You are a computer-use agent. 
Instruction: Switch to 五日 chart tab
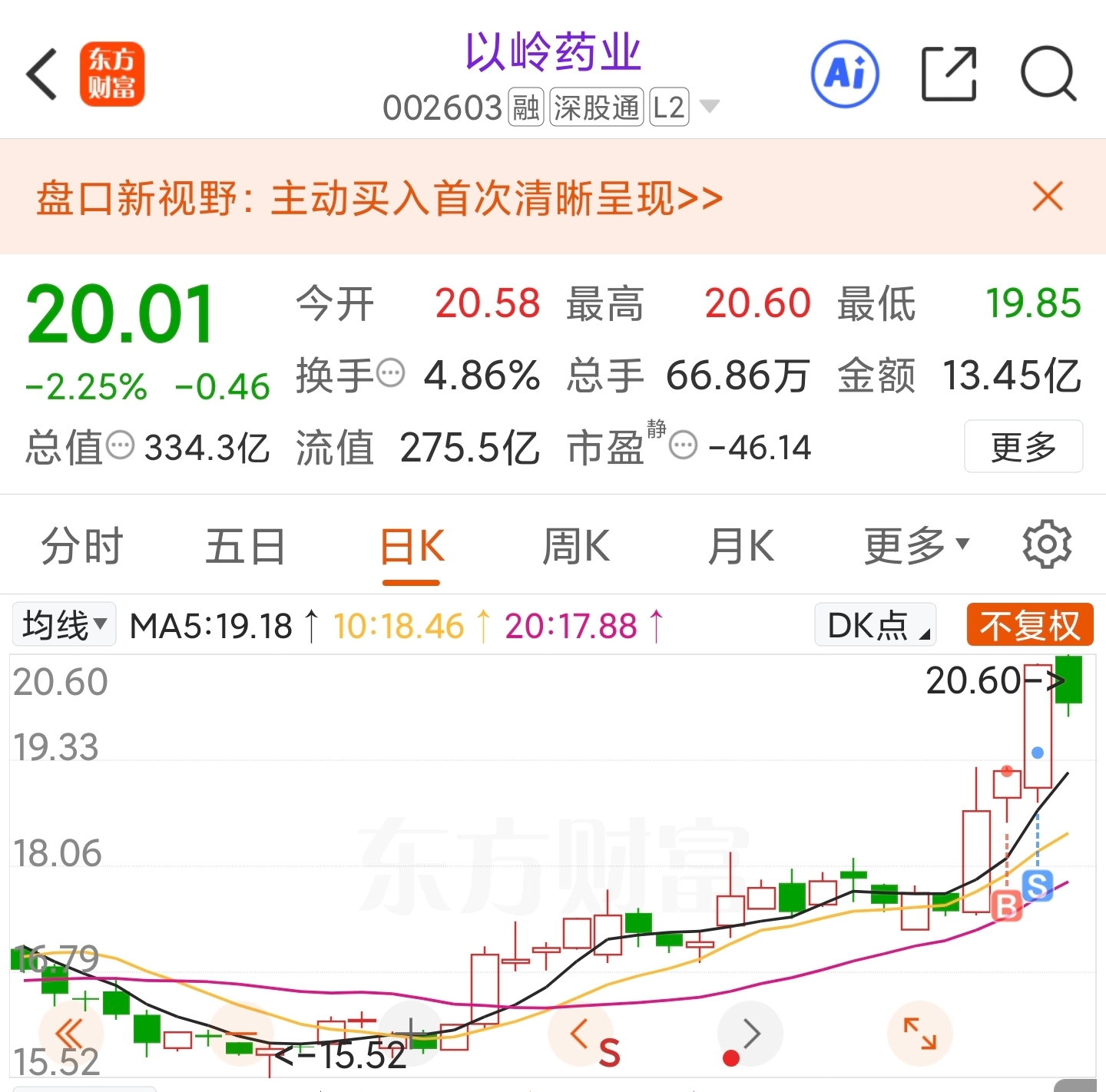click(x=246, y=546)
